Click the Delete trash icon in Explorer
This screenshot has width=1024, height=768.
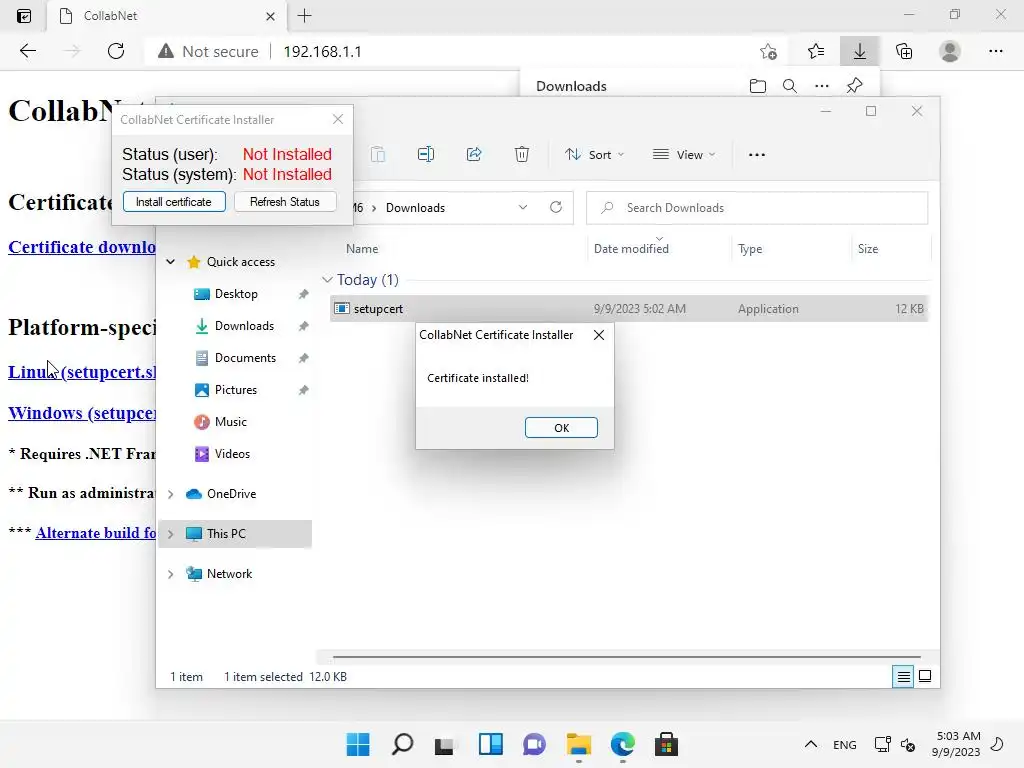[522, 155]
